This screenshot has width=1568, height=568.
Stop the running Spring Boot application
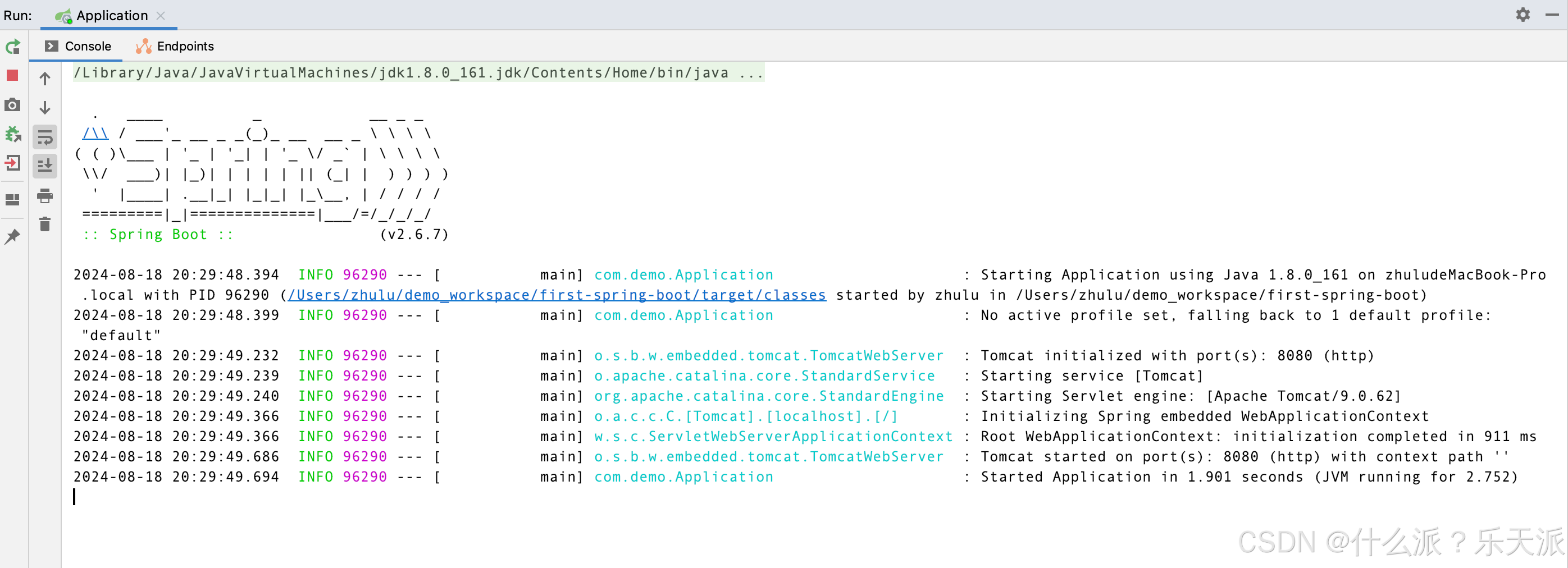pos(12,75)
